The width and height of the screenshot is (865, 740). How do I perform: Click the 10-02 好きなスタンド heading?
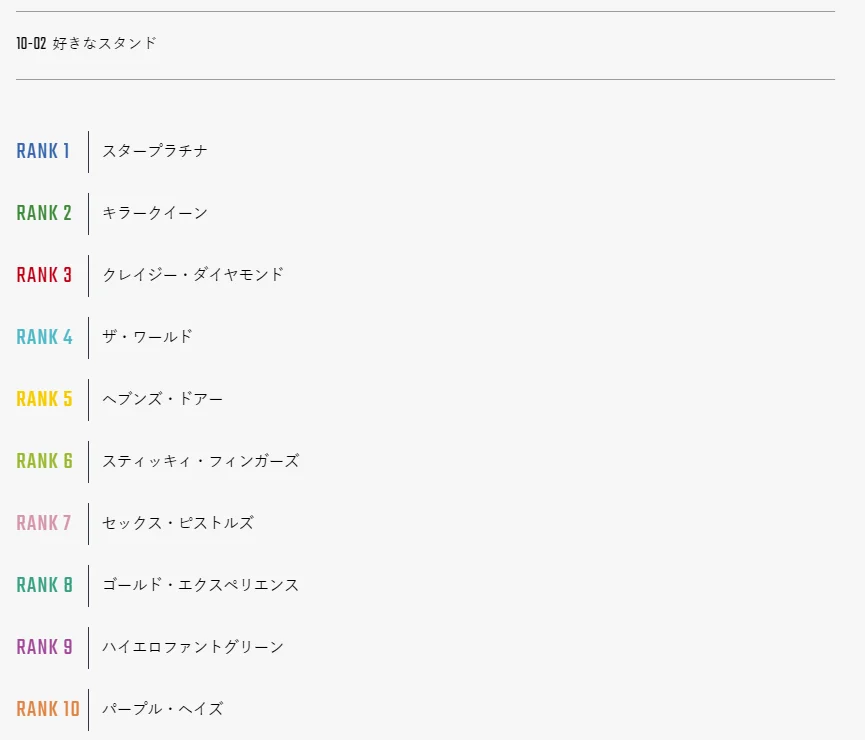(x=87, y=43)
